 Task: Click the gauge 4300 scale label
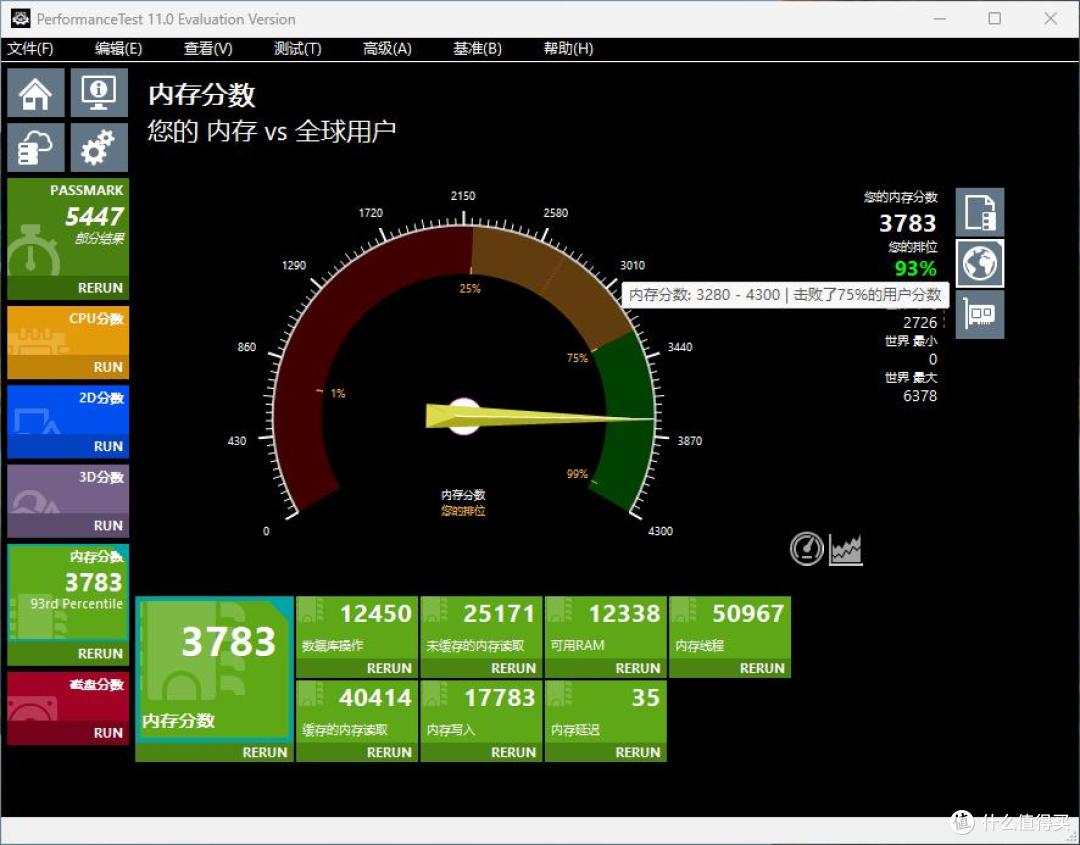pos(661,531)
